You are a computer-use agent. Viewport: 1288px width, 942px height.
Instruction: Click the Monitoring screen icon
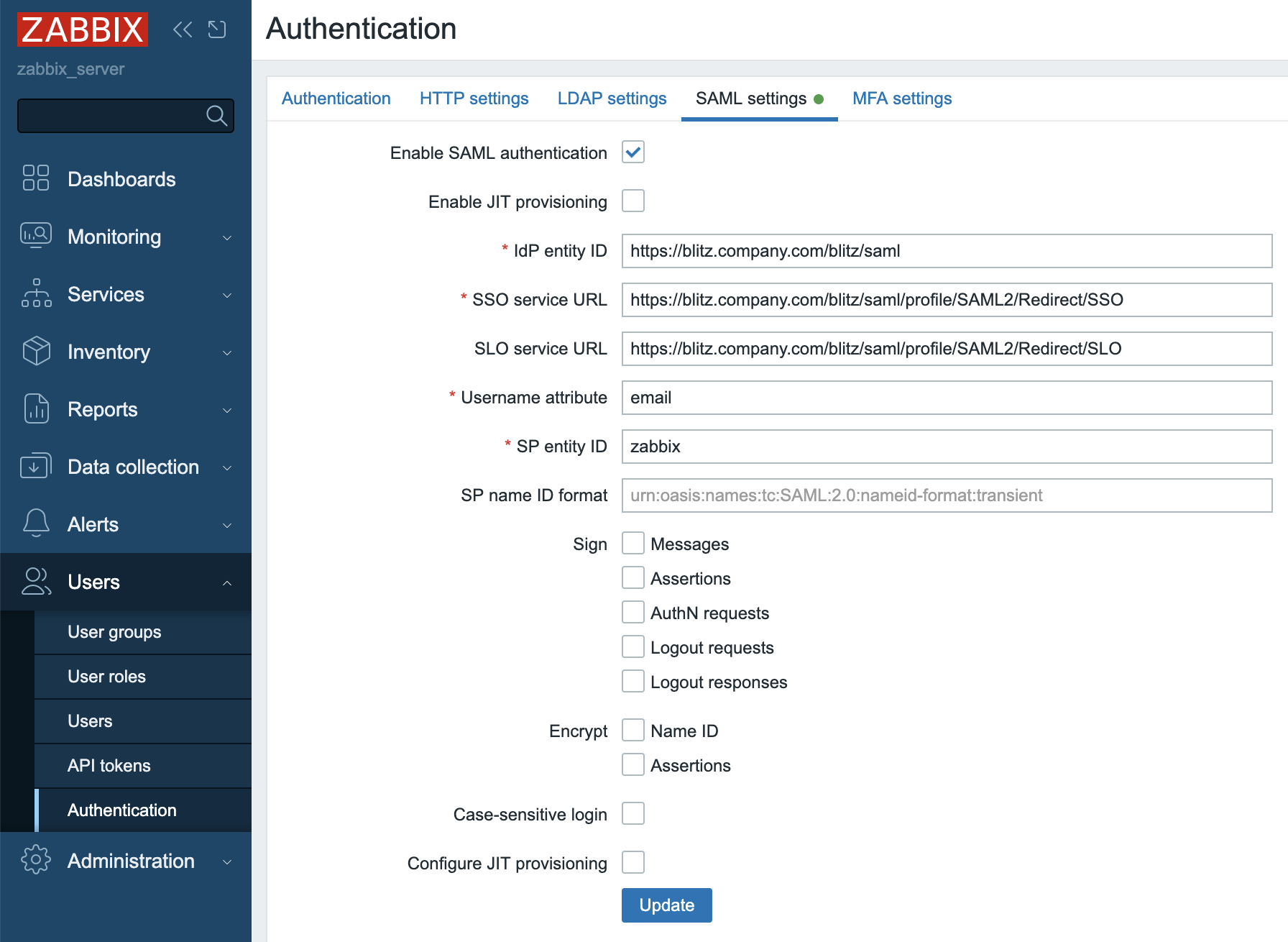(x=36, y=236)
